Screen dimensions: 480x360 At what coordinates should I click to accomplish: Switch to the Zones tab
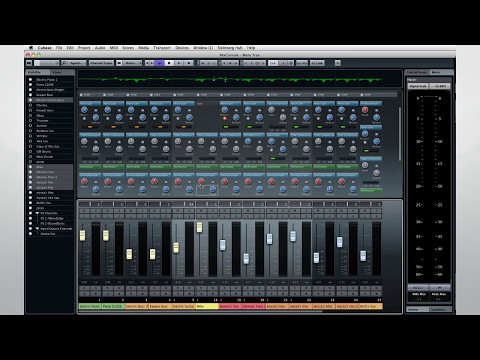pyautogui.click(x=62, y=72)
